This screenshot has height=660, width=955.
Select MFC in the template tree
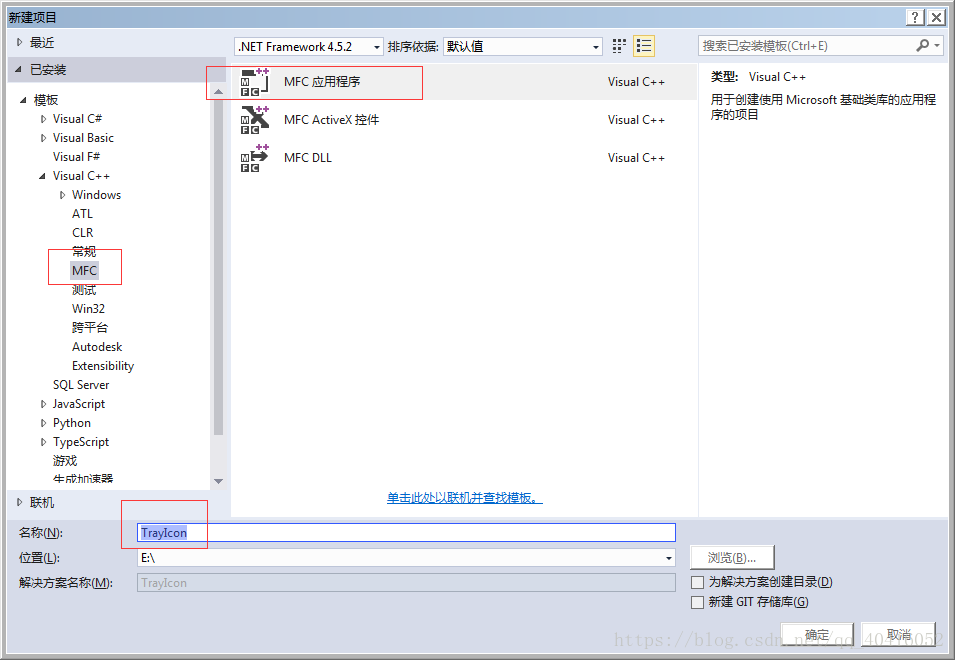point(84,270)
